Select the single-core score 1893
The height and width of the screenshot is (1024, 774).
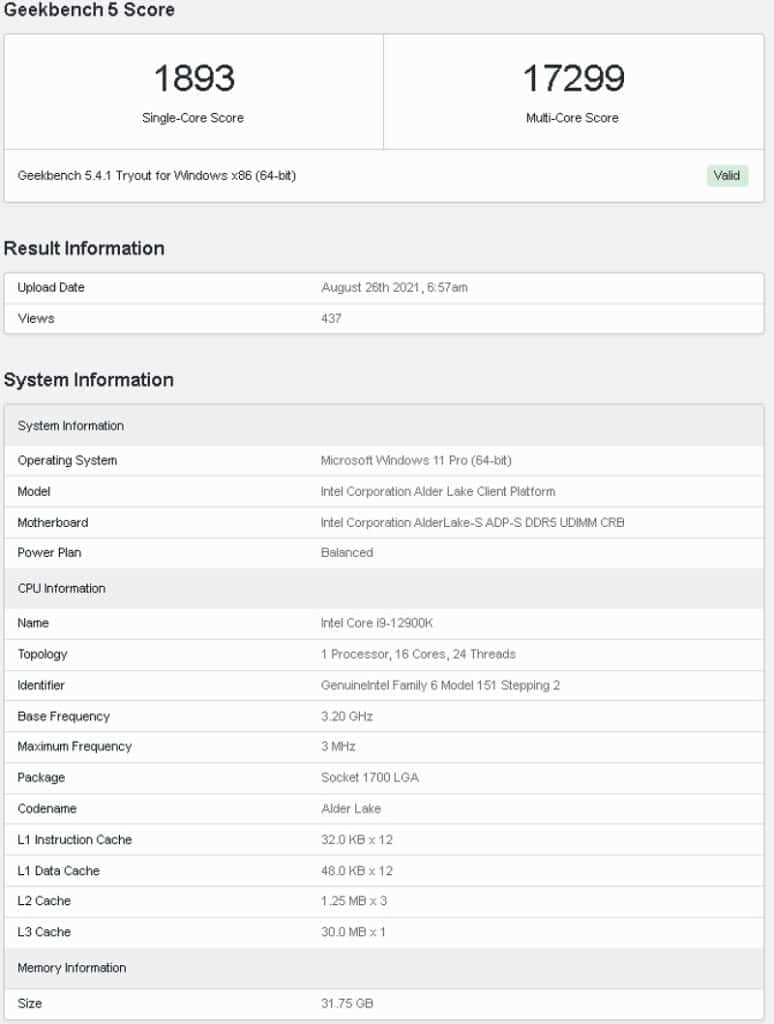pos(194,78)
